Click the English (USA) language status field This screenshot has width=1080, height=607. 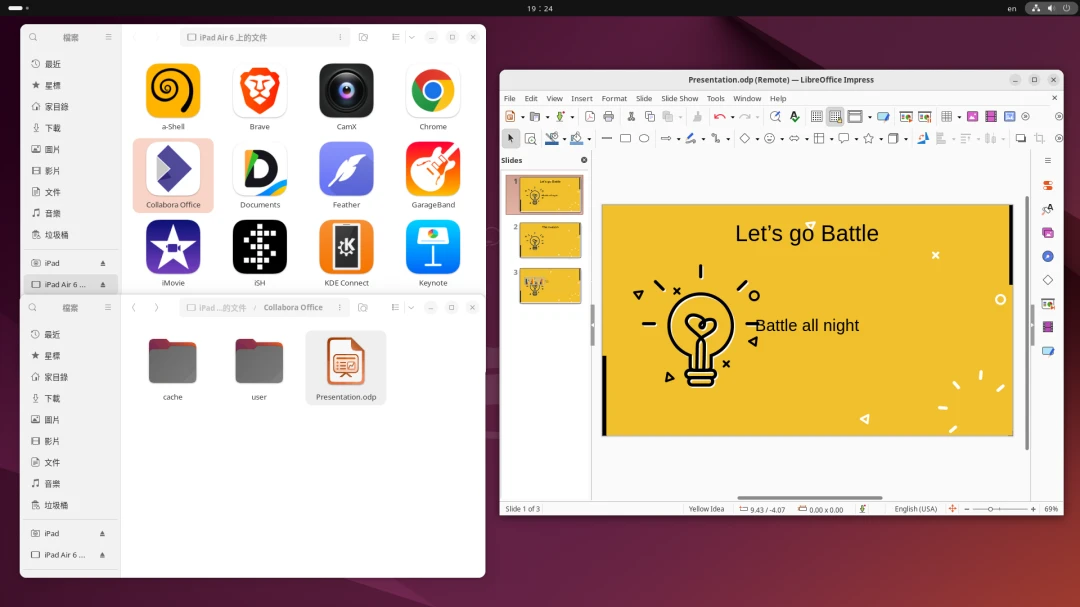[915, 509]
